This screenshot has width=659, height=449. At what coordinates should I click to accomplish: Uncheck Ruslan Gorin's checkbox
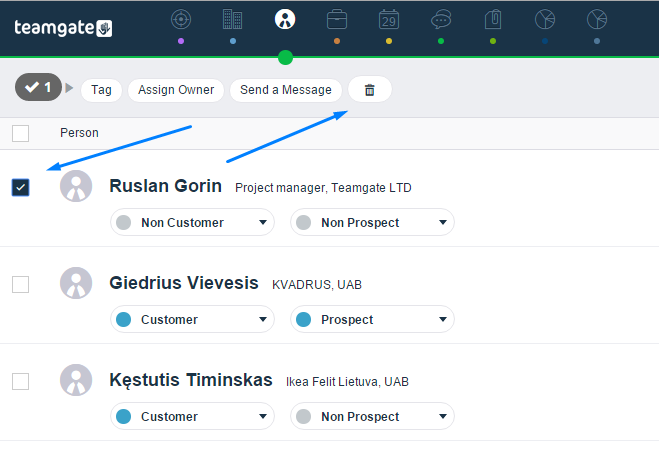(x=21, y=188)
